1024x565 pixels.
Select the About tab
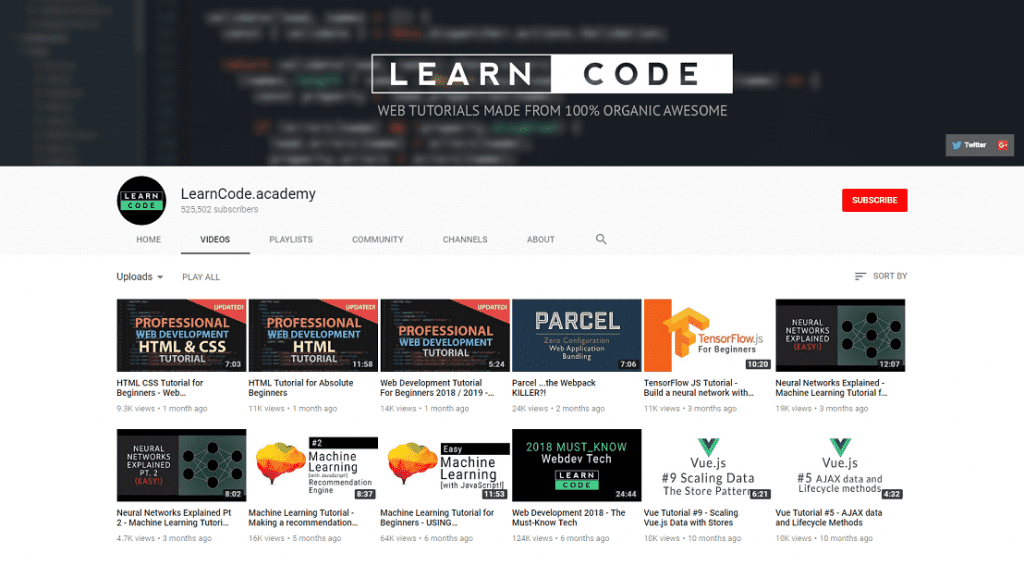click(x=541, y=240)
